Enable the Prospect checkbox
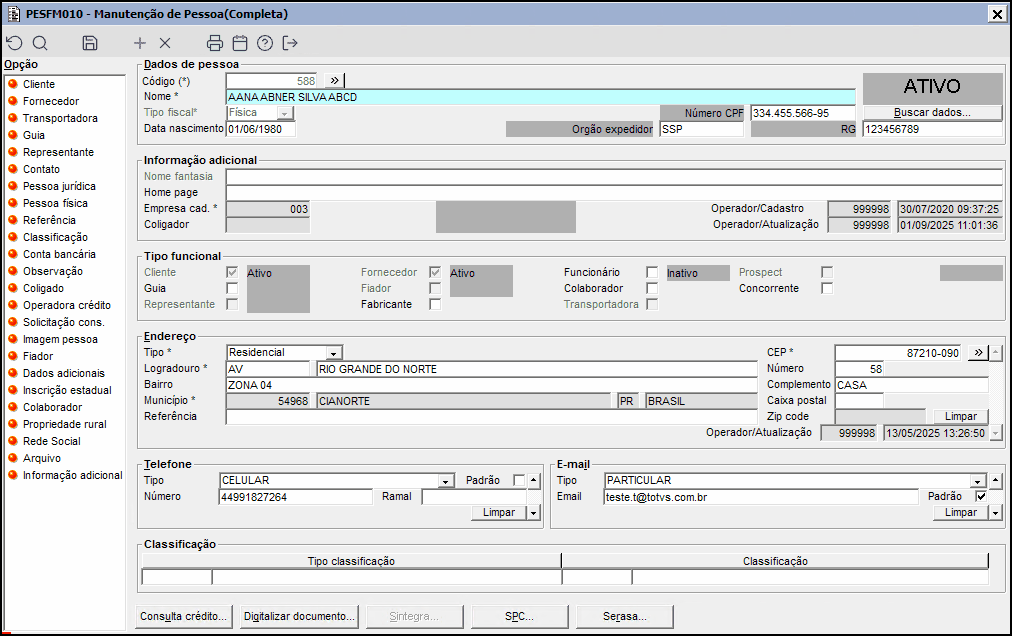This screenshot has width=1012, height=636. point(827,272)
